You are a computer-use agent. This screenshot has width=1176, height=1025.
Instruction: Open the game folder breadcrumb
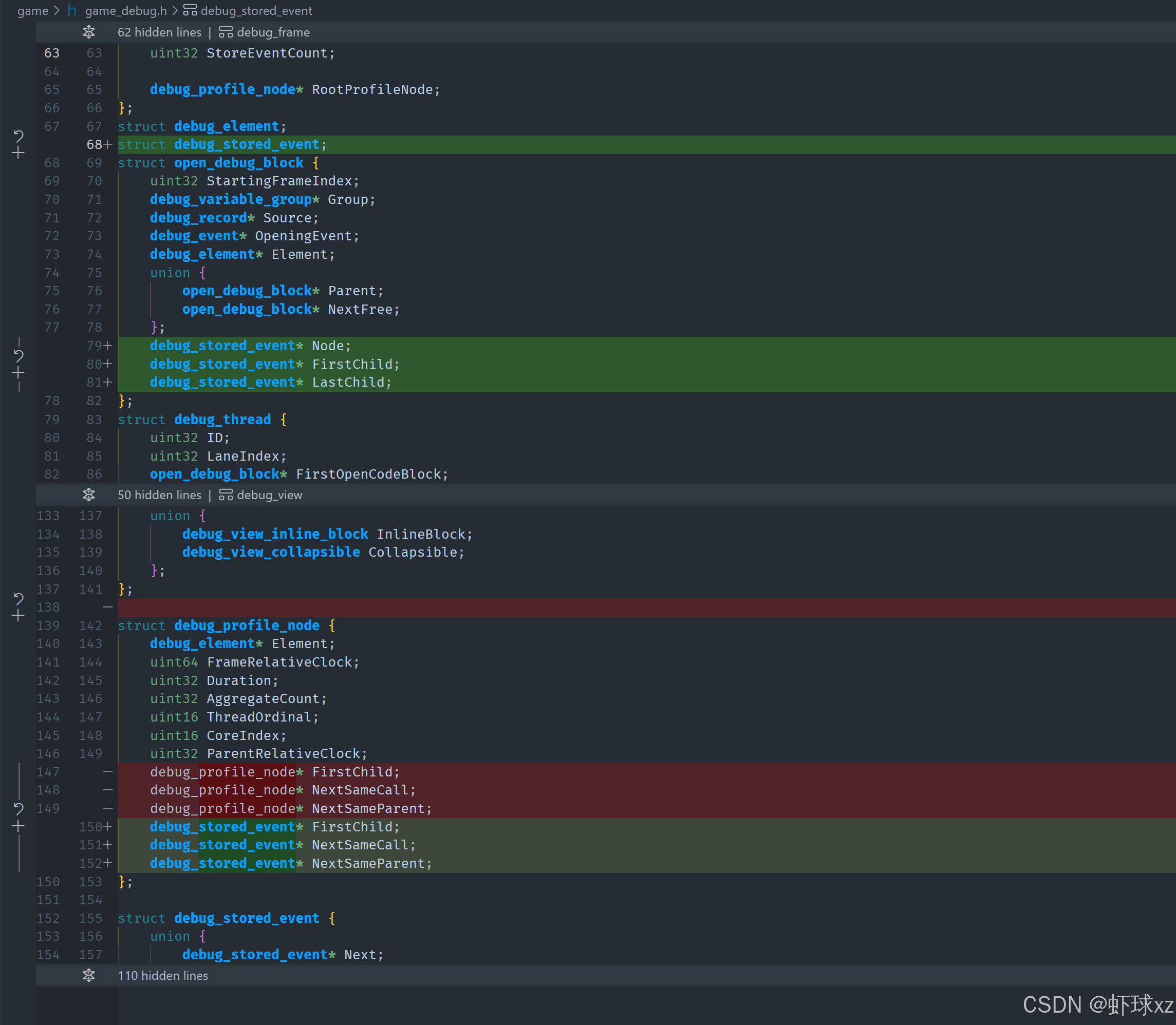(x=32, y=11)
